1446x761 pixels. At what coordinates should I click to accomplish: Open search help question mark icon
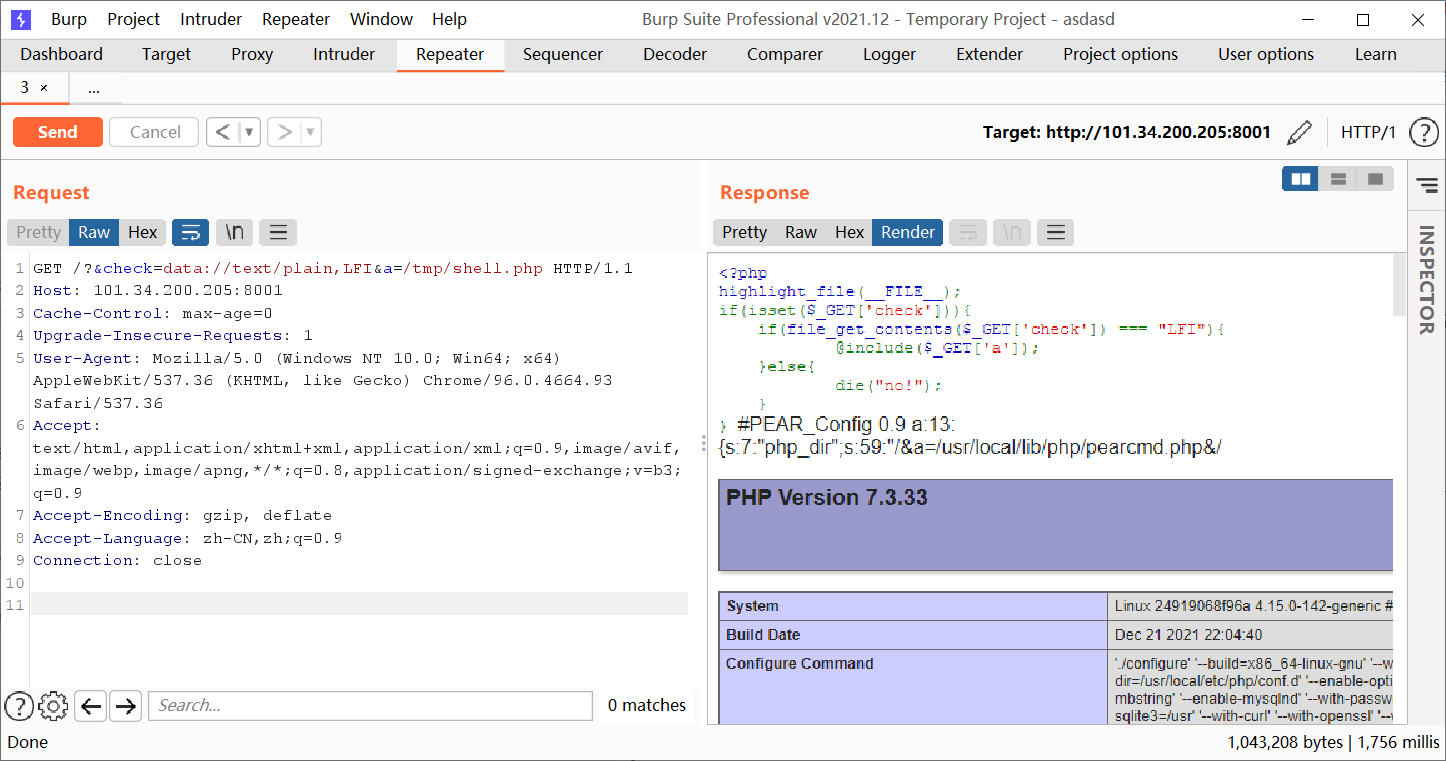[19, 706]
